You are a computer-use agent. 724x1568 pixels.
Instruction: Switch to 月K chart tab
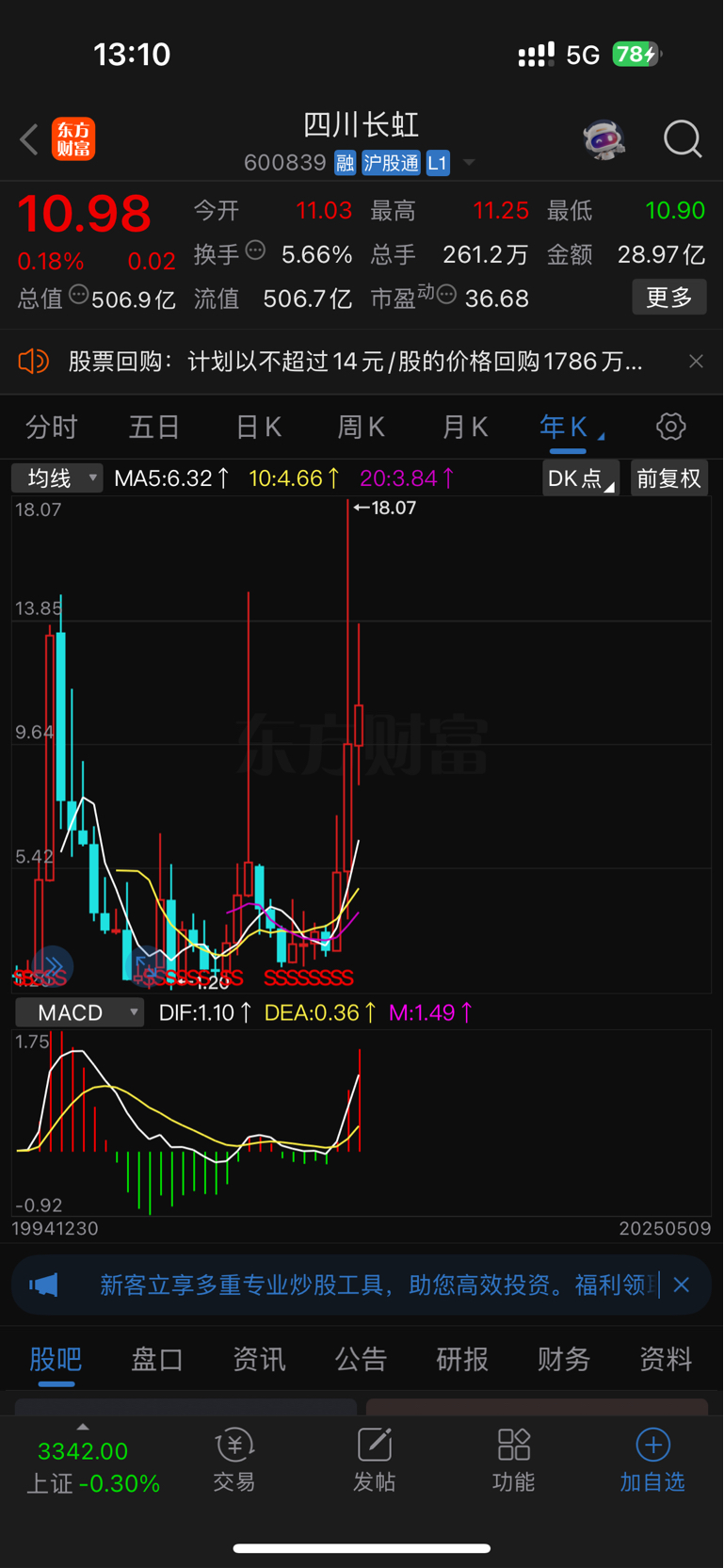click(x=465, y=428)
